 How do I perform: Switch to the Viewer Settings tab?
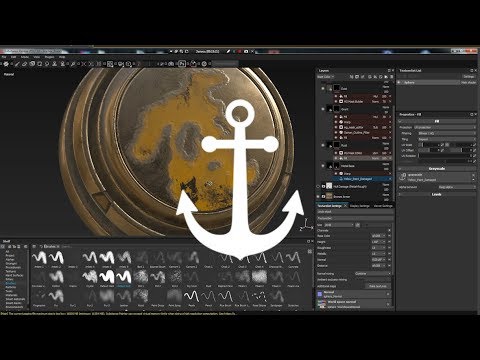pyautogui.click(x=383, y=206)
